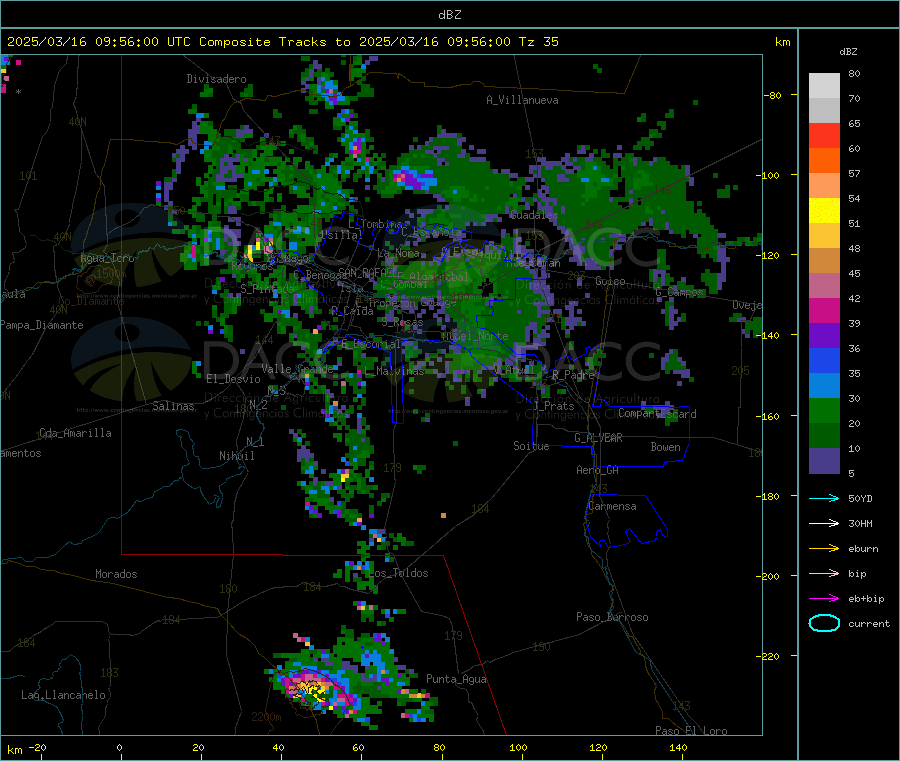The width and height of the screenshot is (900, 761).
Task: Click the Salinas place label
Action: click(173, 406)
